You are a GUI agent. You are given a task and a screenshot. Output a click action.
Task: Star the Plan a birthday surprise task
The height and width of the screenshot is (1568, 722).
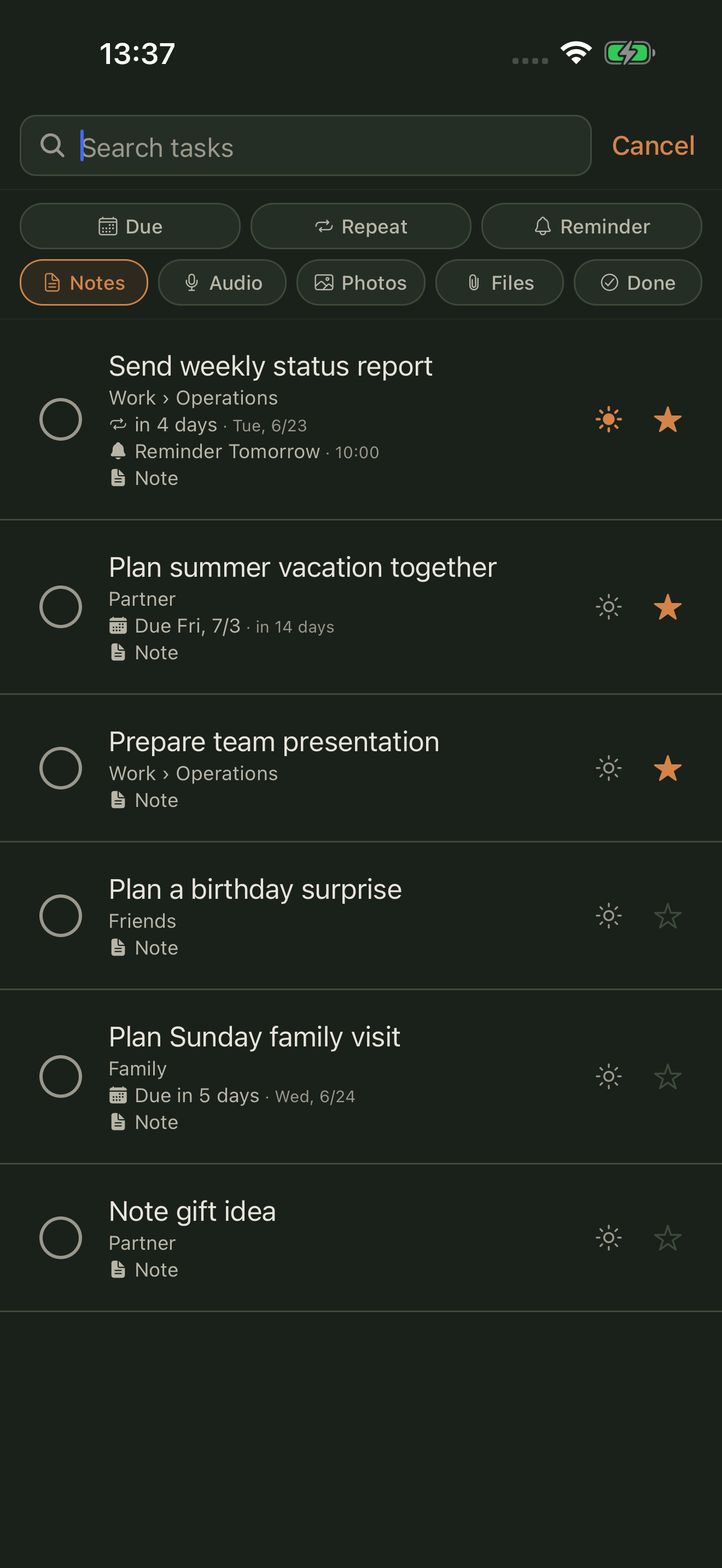667,915
